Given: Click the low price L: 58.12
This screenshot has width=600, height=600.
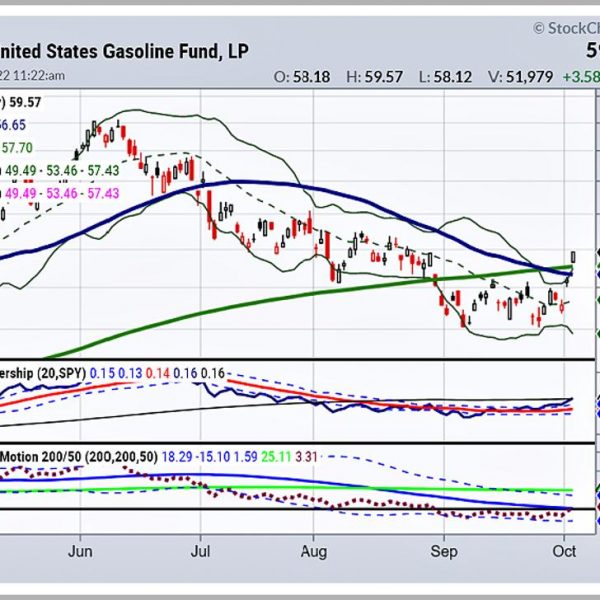Looking at the screenshot, I should point(445,77).
